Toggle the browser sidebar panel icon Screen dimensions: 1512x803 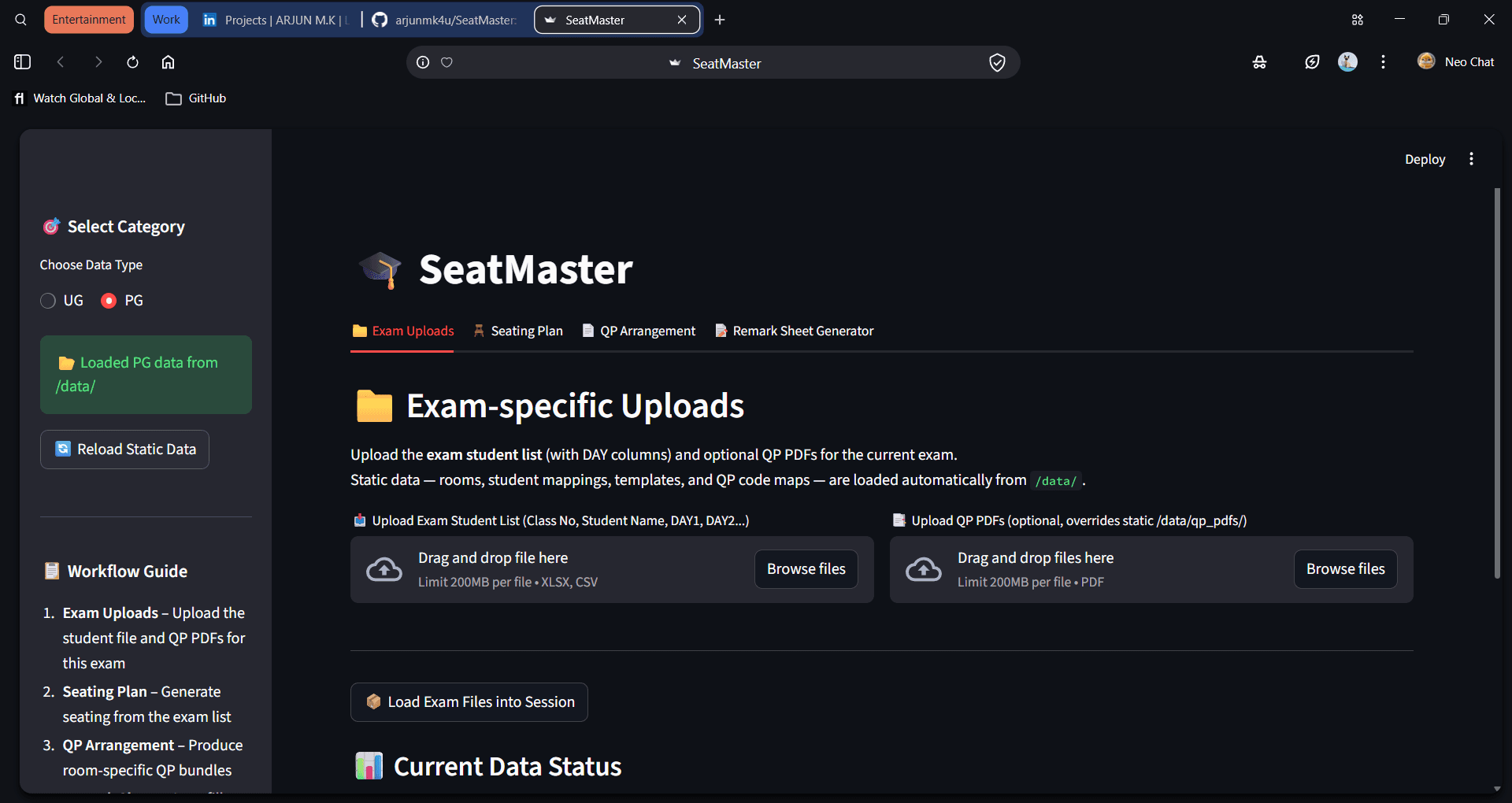[22, 61]
